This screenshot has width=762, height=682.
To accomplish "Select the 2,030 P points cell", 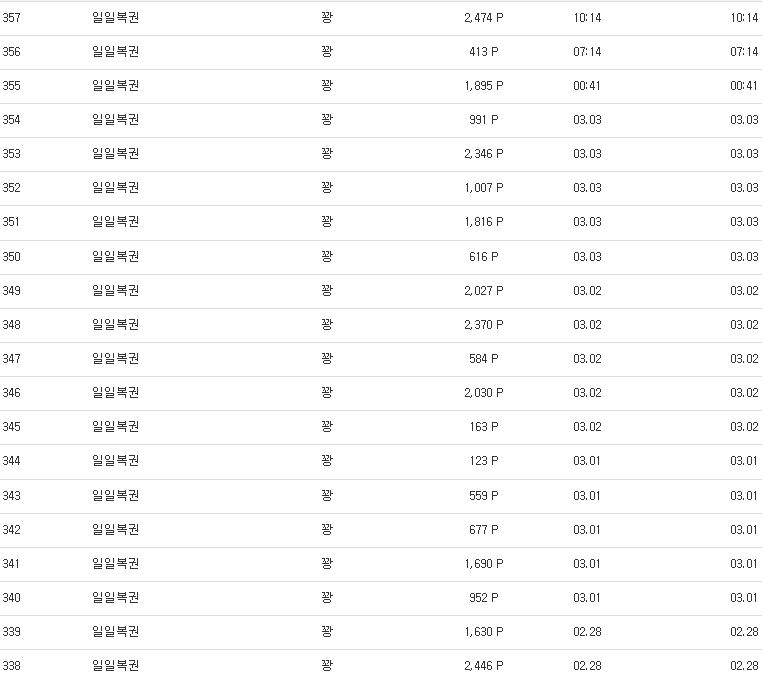I will point(484,393).
